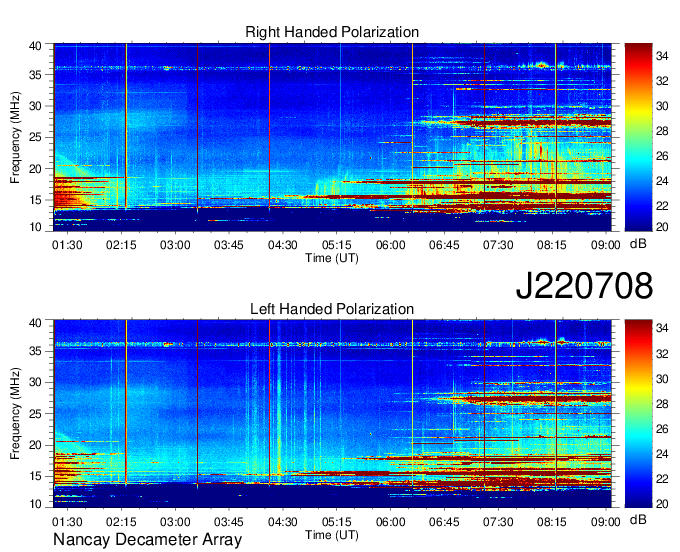
Task: Click the 05:15 time tick on Left Handed plot
Action: pos(337,522)
